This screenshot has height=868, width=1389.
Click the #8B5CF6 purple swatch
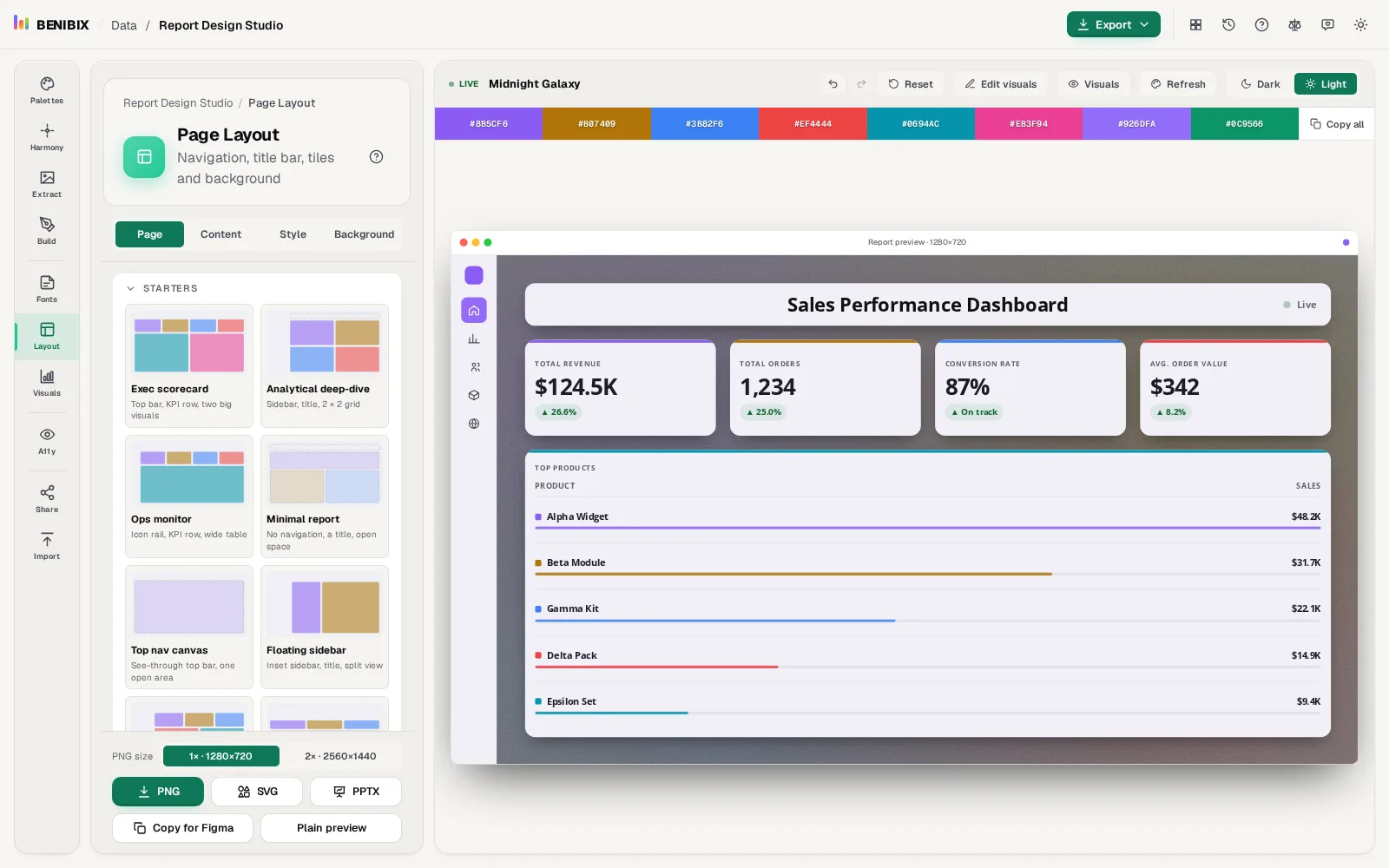489,124
